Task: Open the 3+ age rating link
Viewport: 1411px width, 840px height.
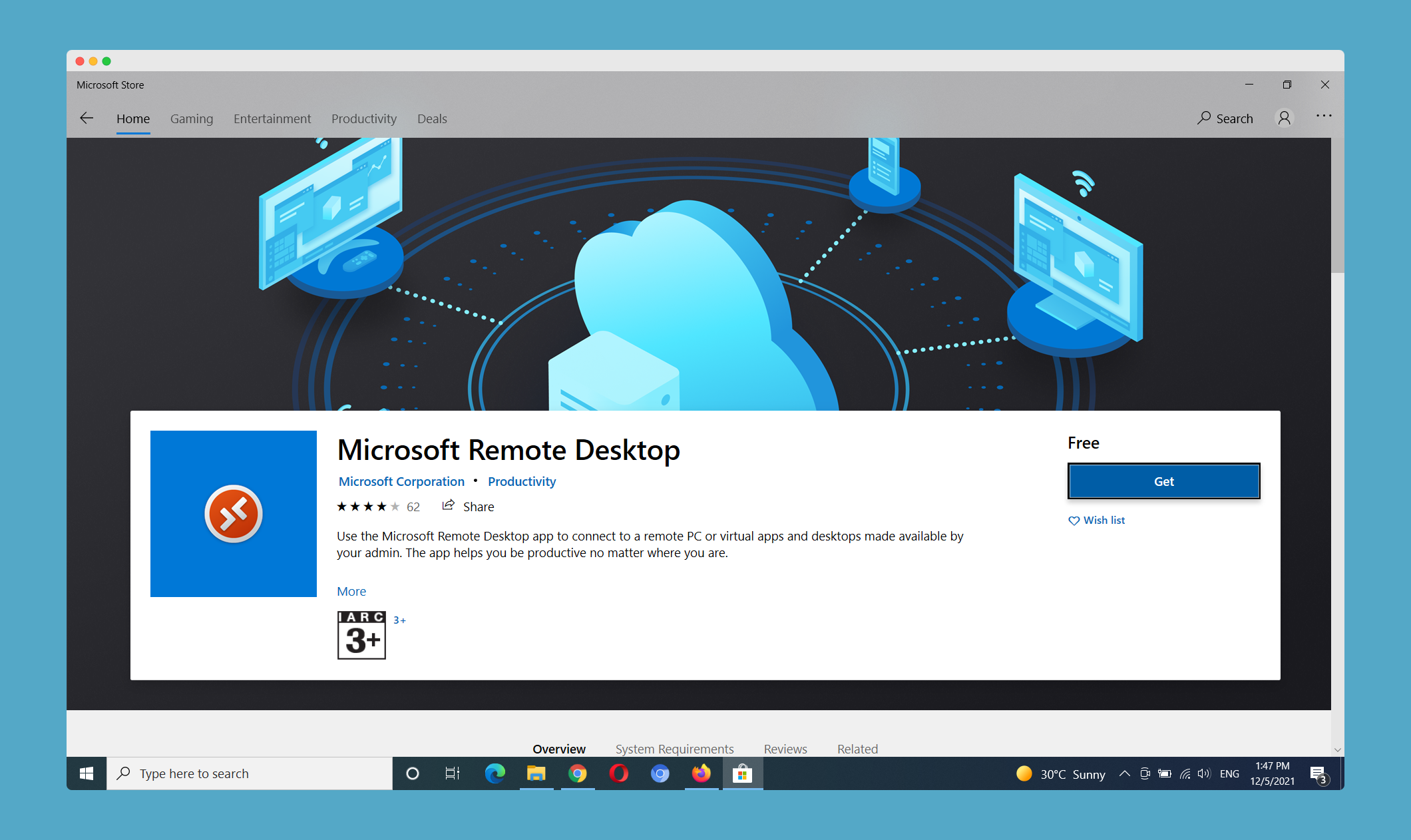Action: [399, 620]
